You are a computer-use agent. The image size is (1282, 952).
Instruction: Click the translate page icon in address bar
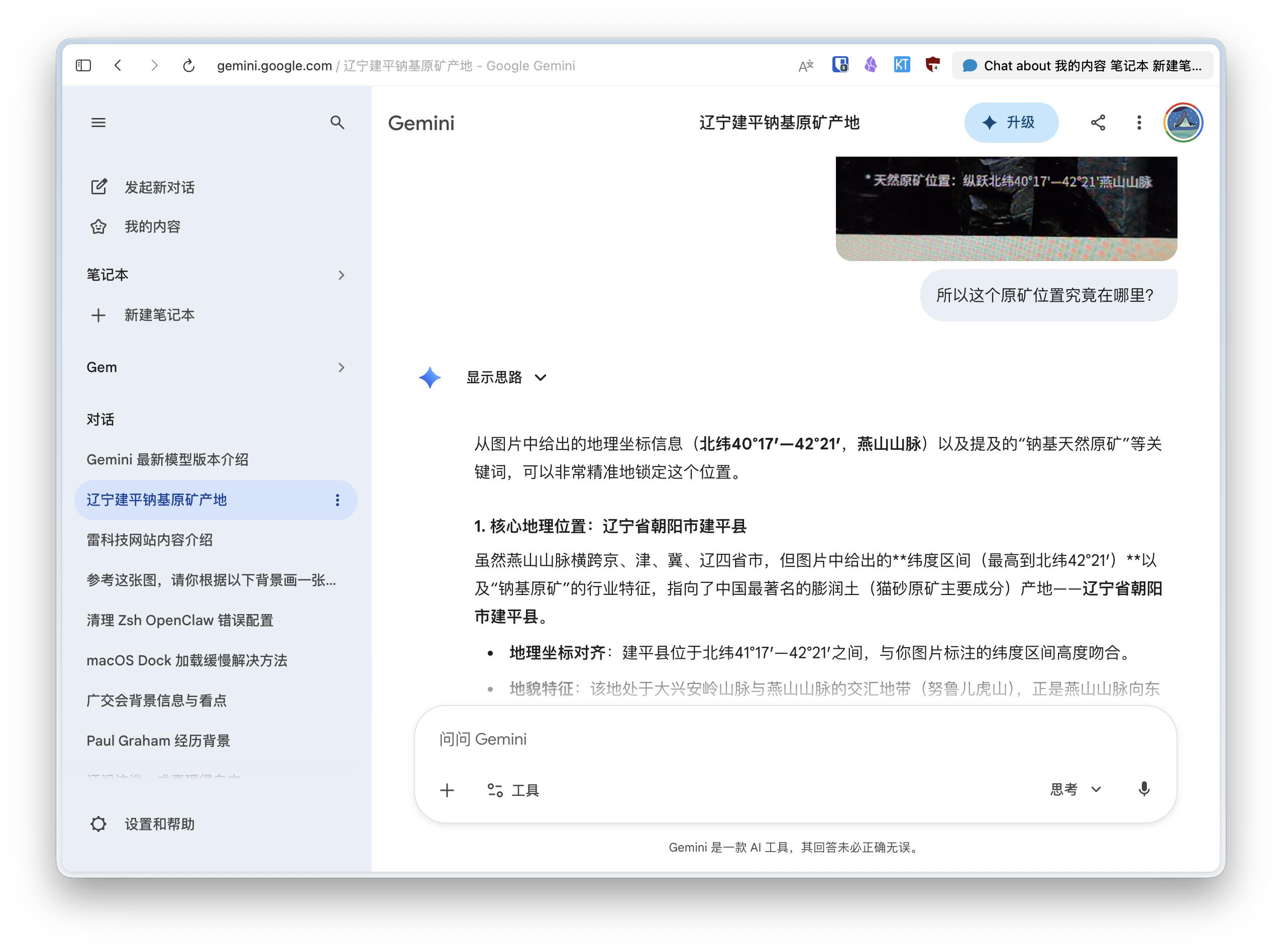click(805, 66)
